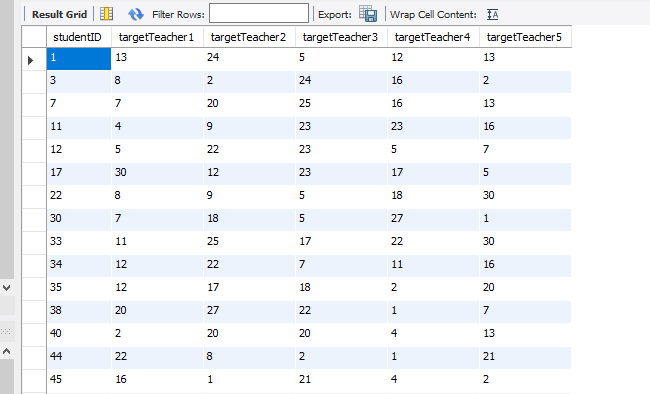
Task: Select the studentID 33 cell
Action: pyautogui.click(x=79, y=242)
